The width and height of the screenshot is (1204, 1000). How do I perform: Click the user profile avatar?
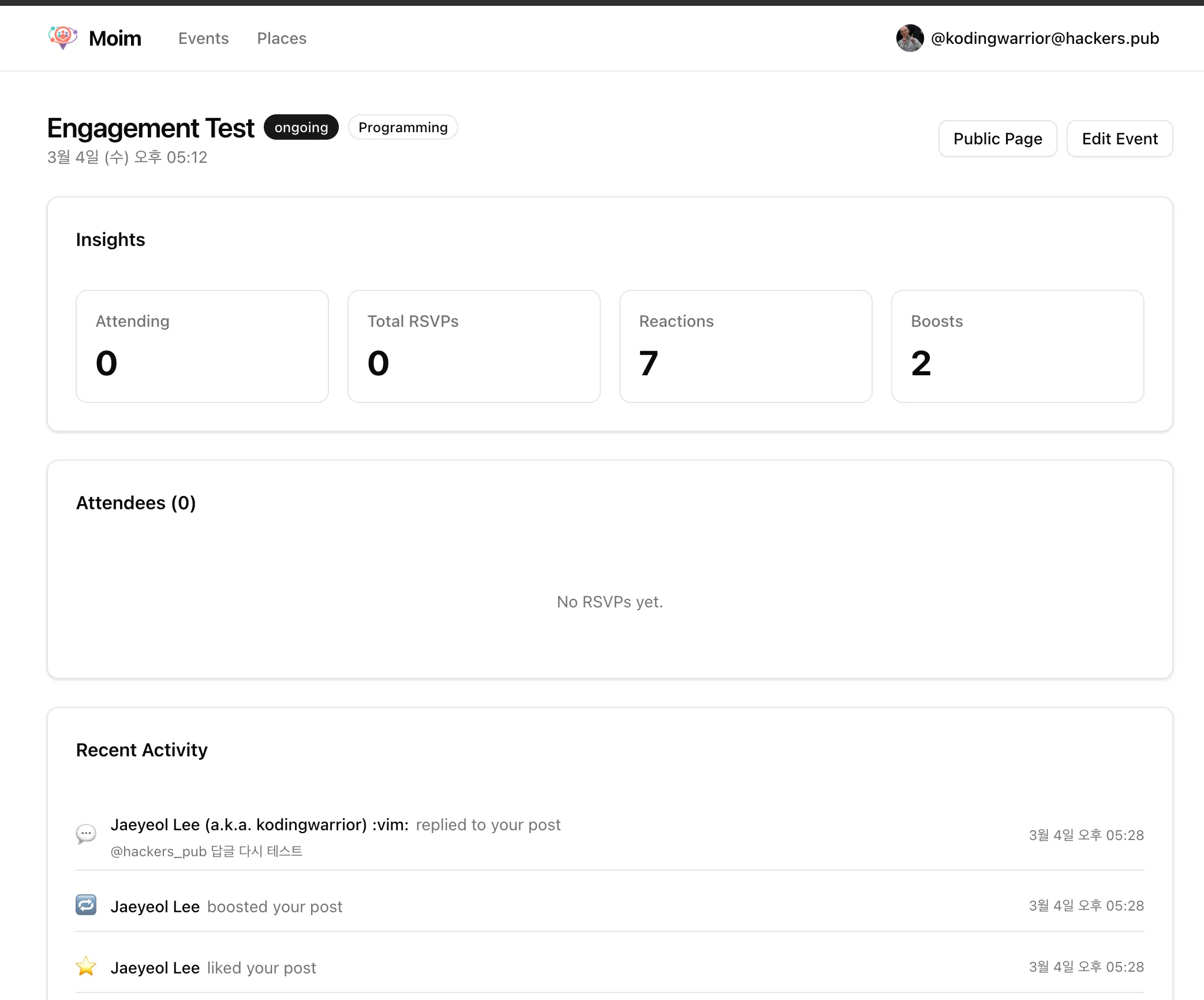[910, 38]
